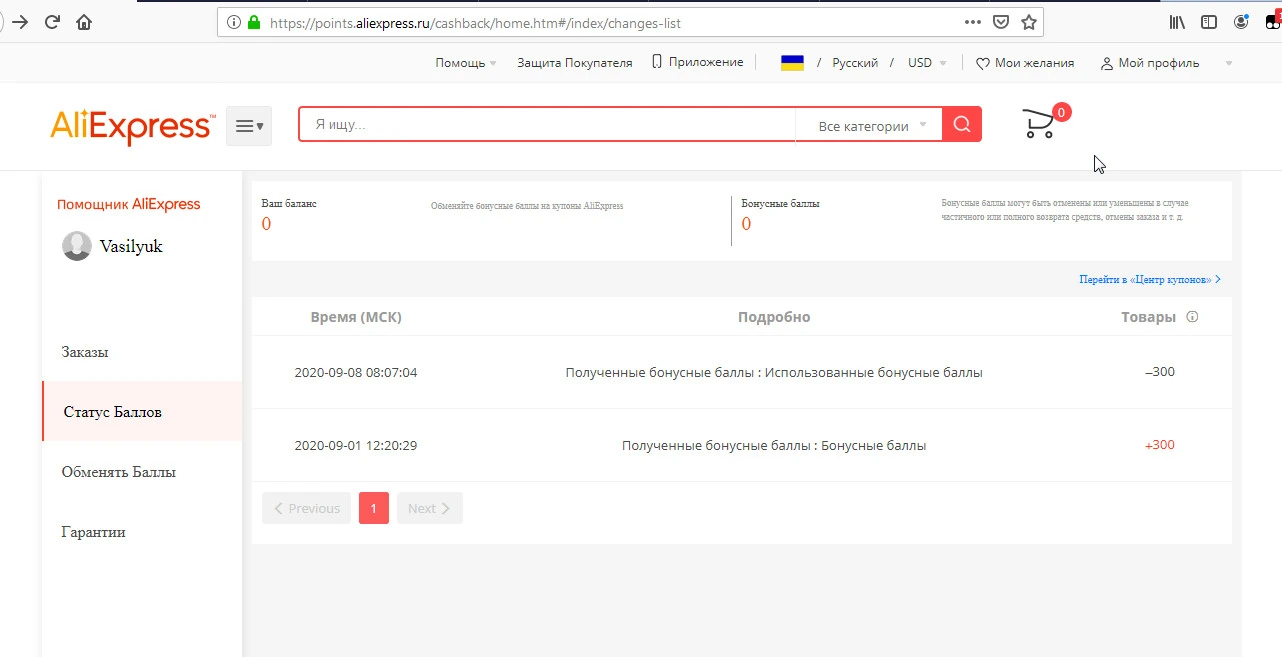Screen dimensions: 1282x657
Task: Go to browser home page icon
Action: click(x=84, y=22)
